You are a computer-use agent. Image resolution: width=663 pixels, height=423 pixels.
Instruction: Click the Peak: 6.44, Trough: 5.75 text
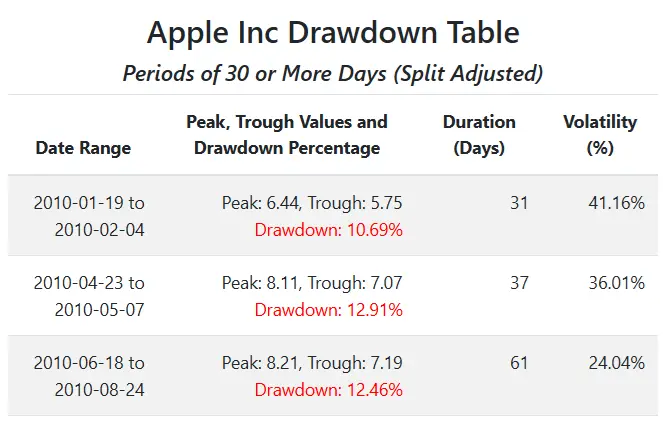(312, 203)
